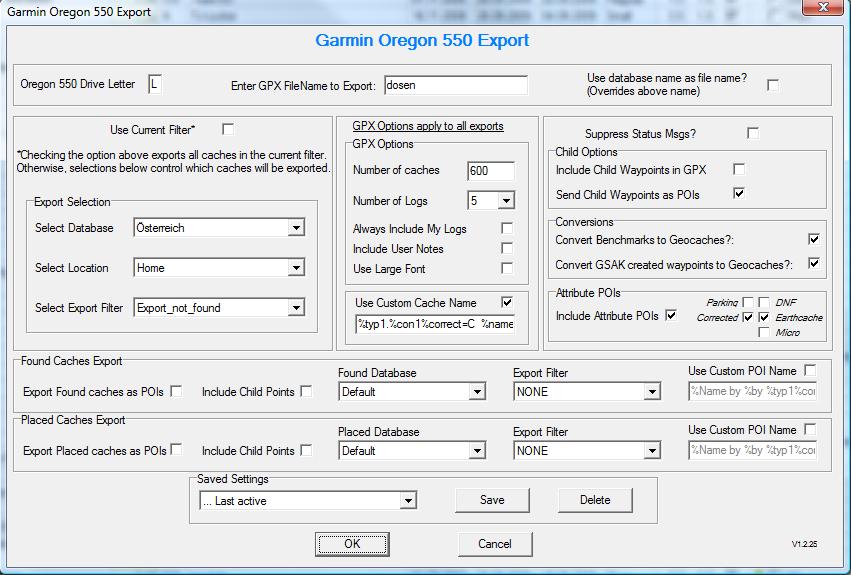Close the Garmin Oregon 550 Export dialog

(823, 7)
